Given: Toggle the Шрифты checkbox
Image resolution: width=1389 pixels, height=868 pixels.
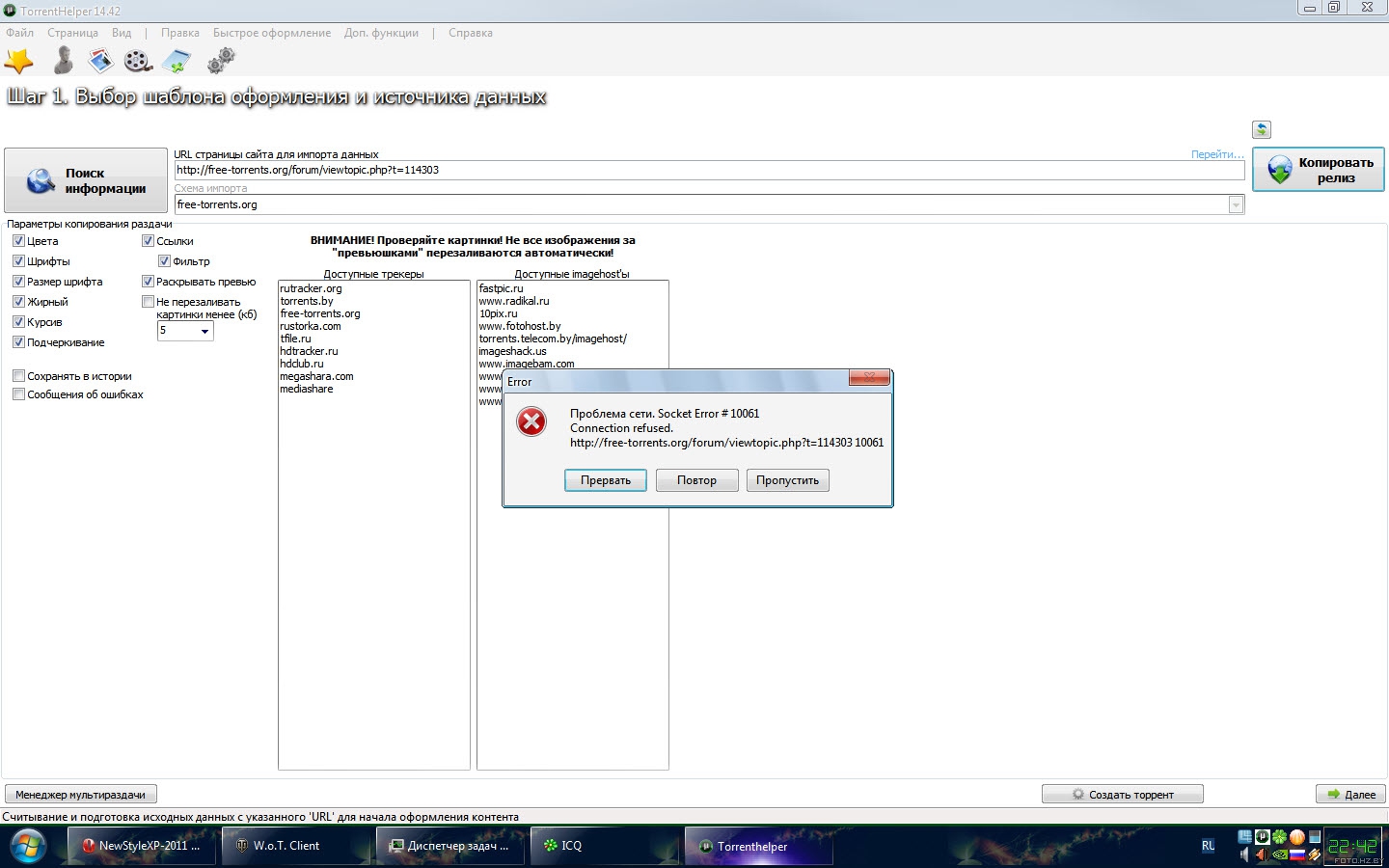Looking at the screenshot, I should [18, 261].
